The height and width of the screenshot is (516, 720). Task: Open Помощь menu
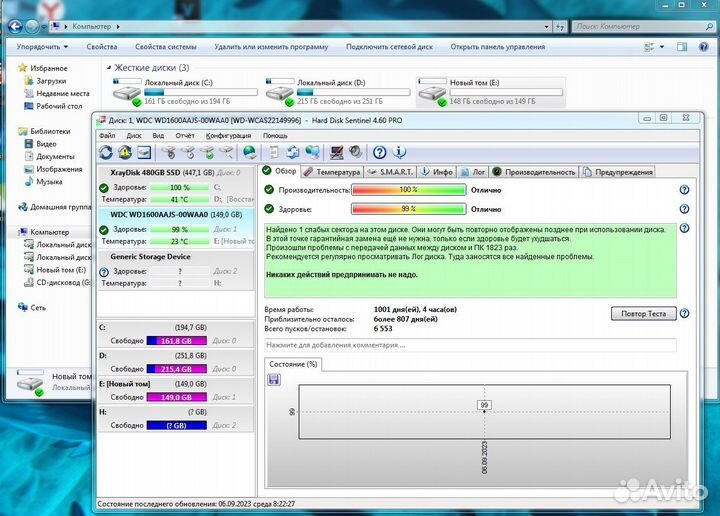click(275, 135)
